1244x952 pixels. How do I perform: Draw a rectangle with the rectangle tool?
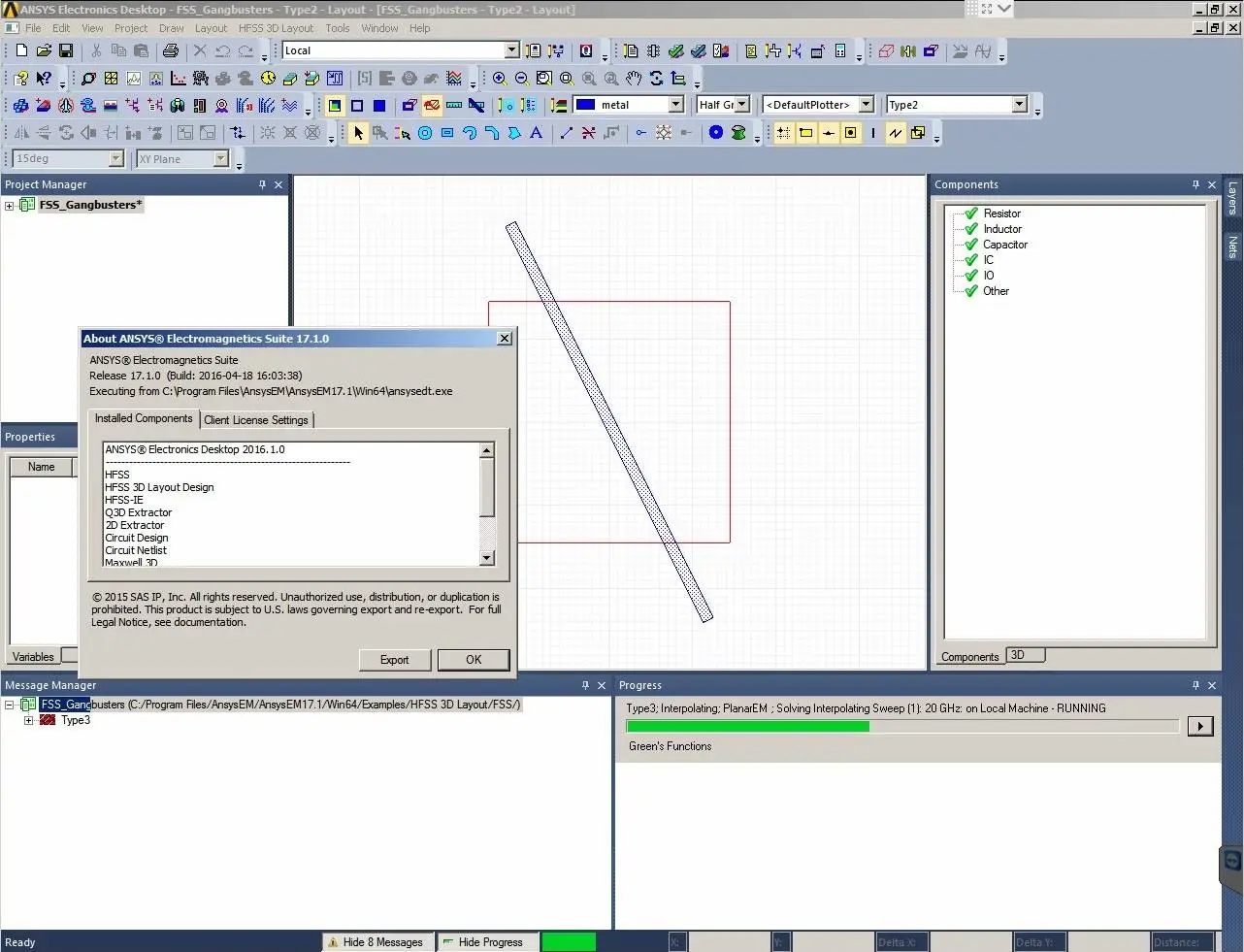[x=447, y=133]
